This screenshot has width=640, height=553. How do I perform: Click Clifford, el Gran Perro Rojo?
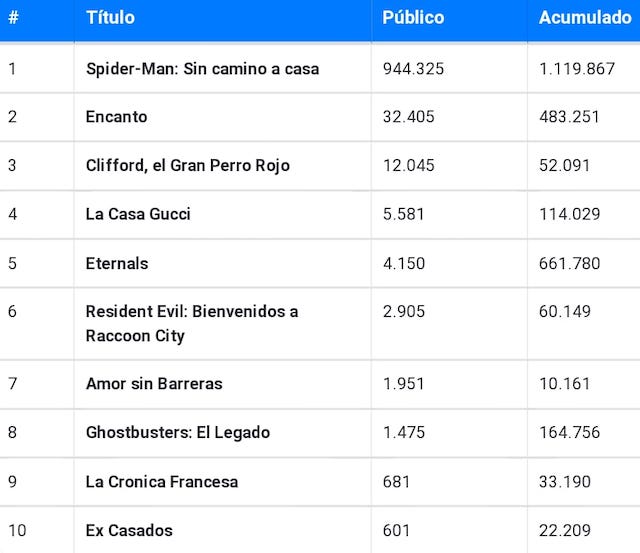[188, 165]
